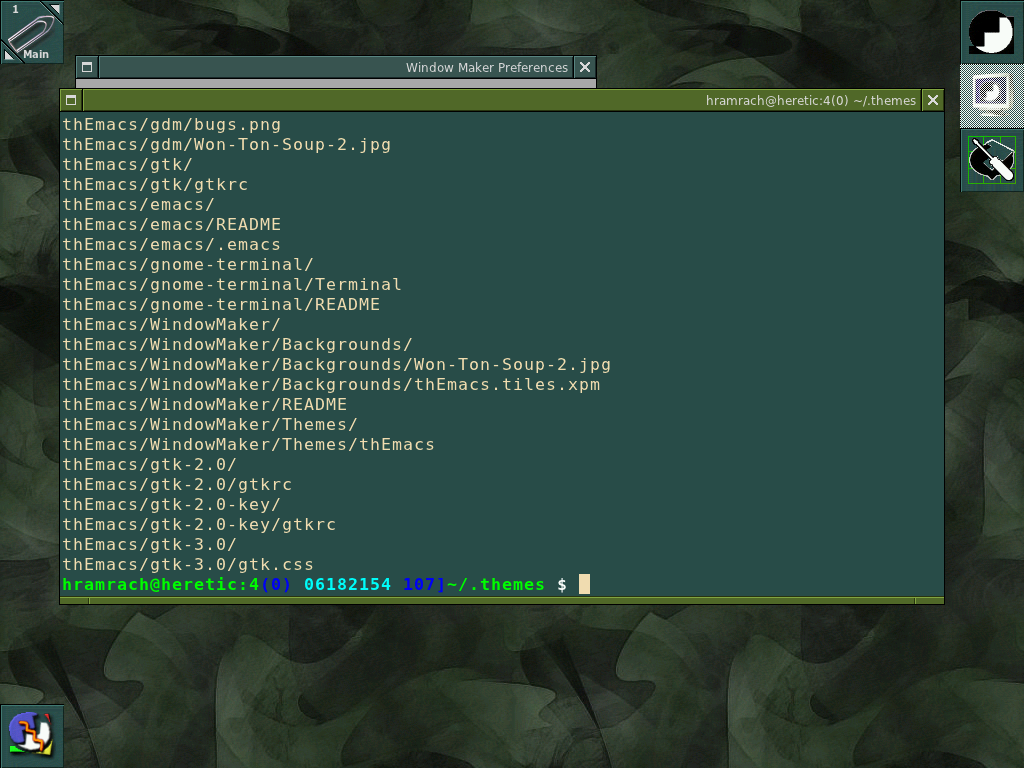
Task: Click line 'thEmacs/gdm/Won-Ton-Soup-2.jpg'
Action: click(227, 144)
